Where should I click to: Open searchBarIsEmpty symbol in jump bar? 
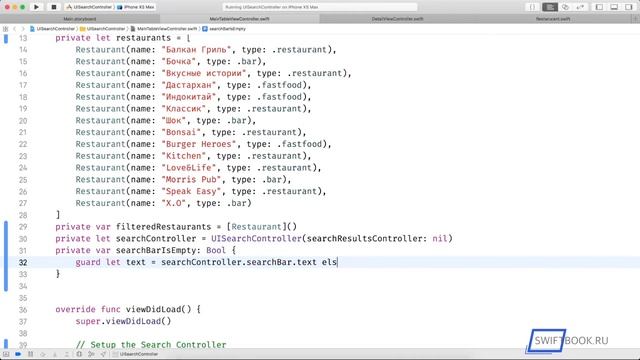click(224, 29)
